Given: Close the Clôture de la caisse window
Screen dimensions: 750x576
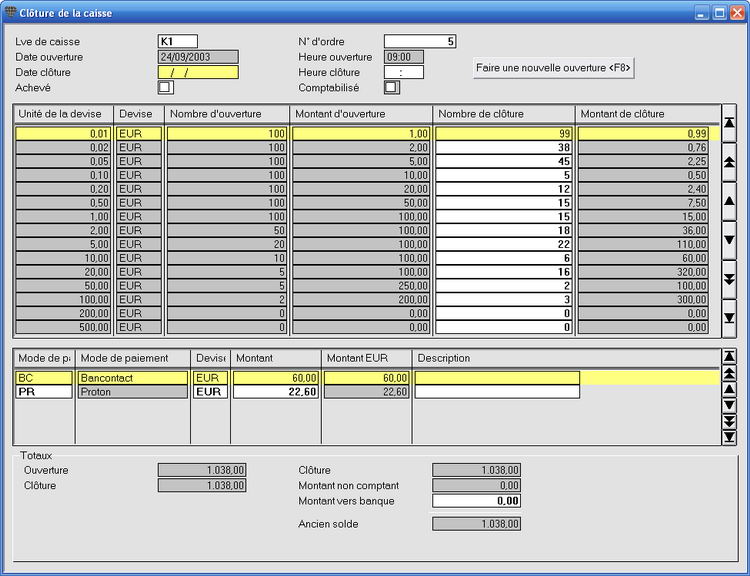Looking at the screenshot, I should (x=737, y=12).
